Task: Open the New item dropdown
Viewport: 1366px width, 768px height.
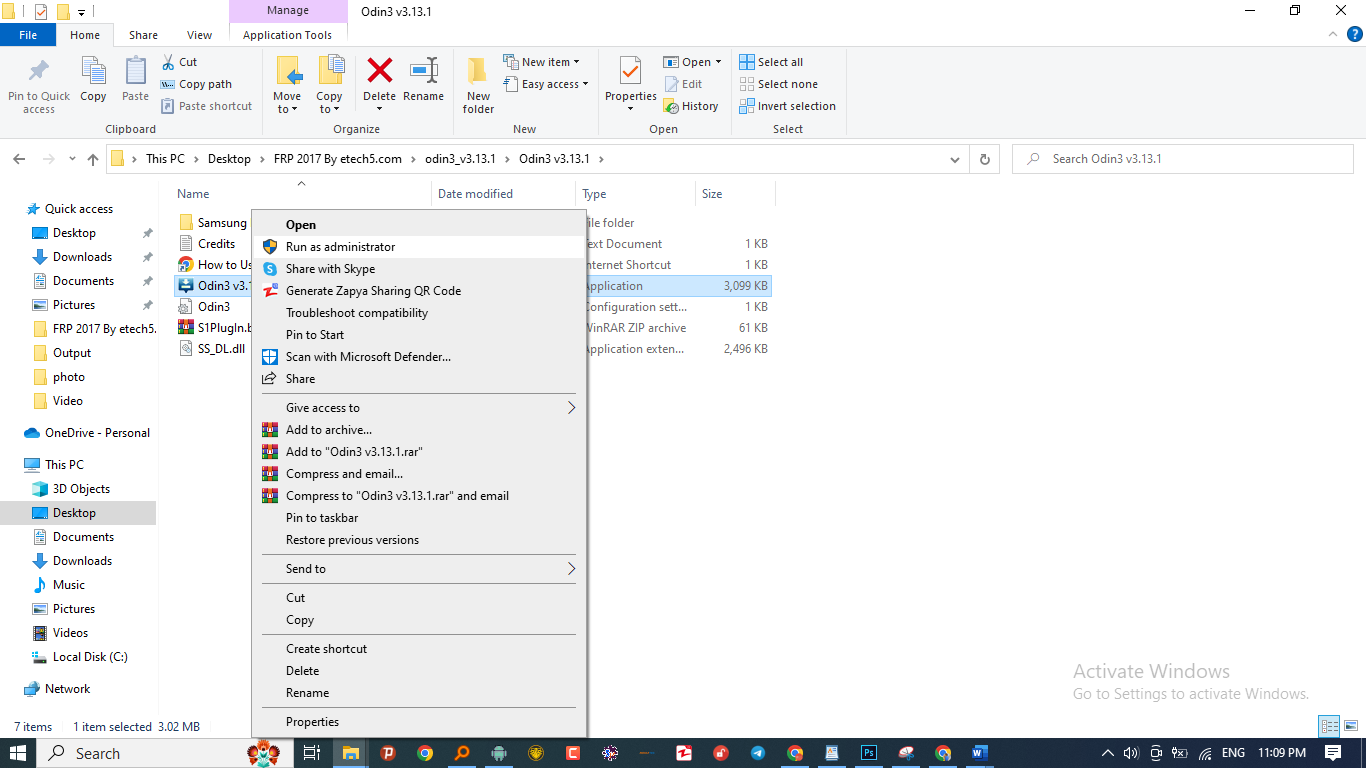Action: click(x=541, y=62)
